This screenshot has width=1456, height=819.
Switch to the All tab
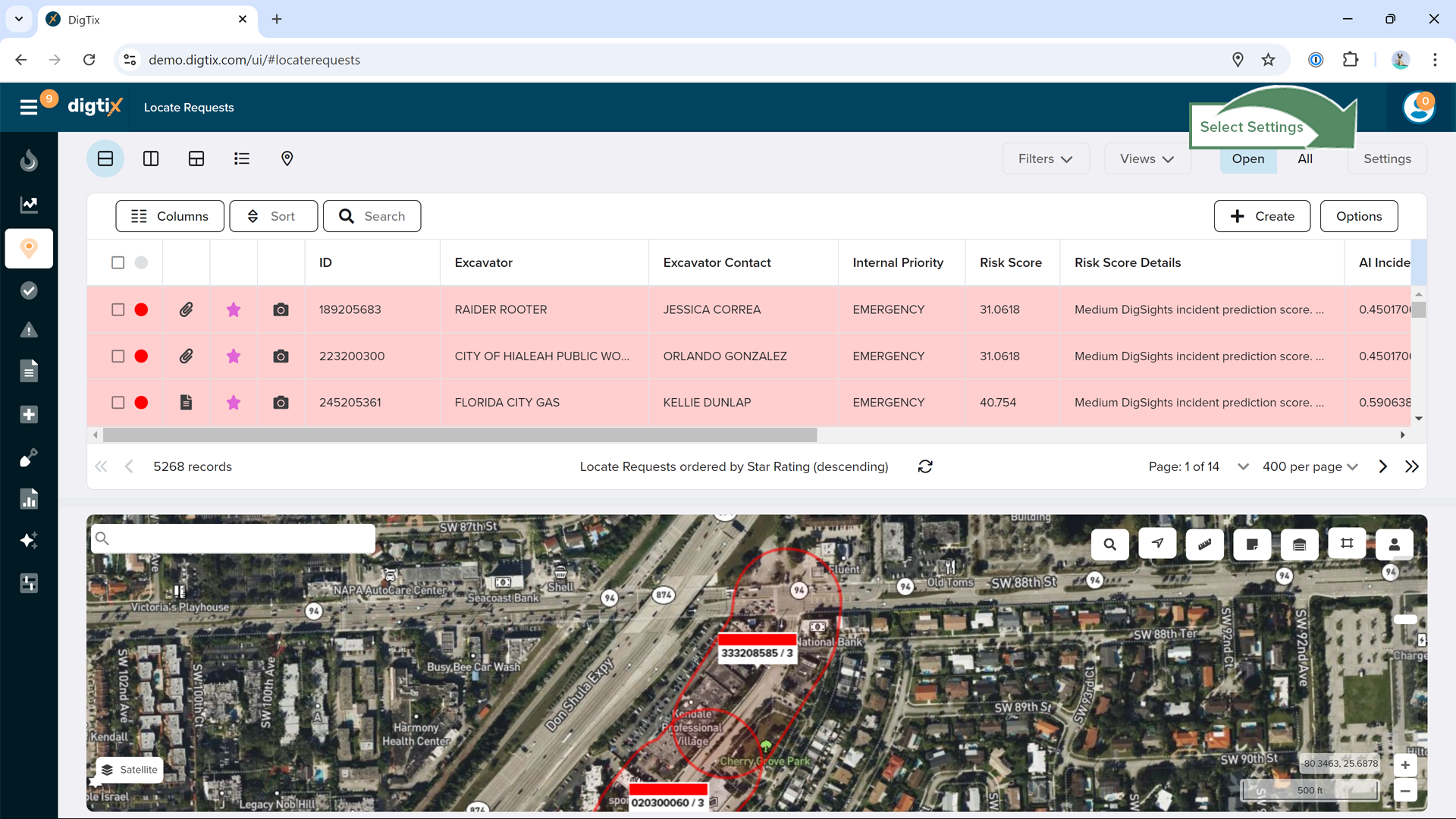click(1304, 158)
